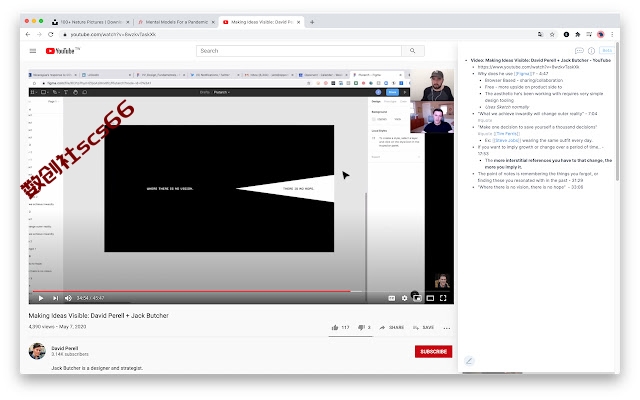640x400 pixels.
Task: Open a new browser tab
Action: pyautogui.click(x=312, y=22)
